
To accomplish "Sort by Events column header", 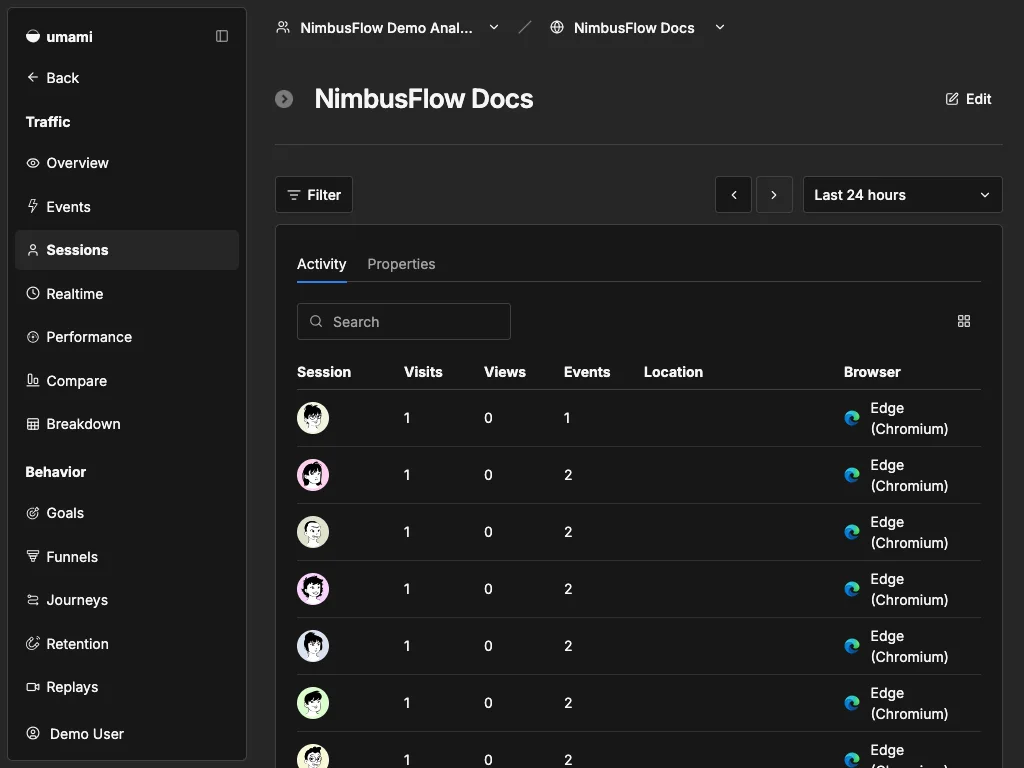I will pos(587,372).
